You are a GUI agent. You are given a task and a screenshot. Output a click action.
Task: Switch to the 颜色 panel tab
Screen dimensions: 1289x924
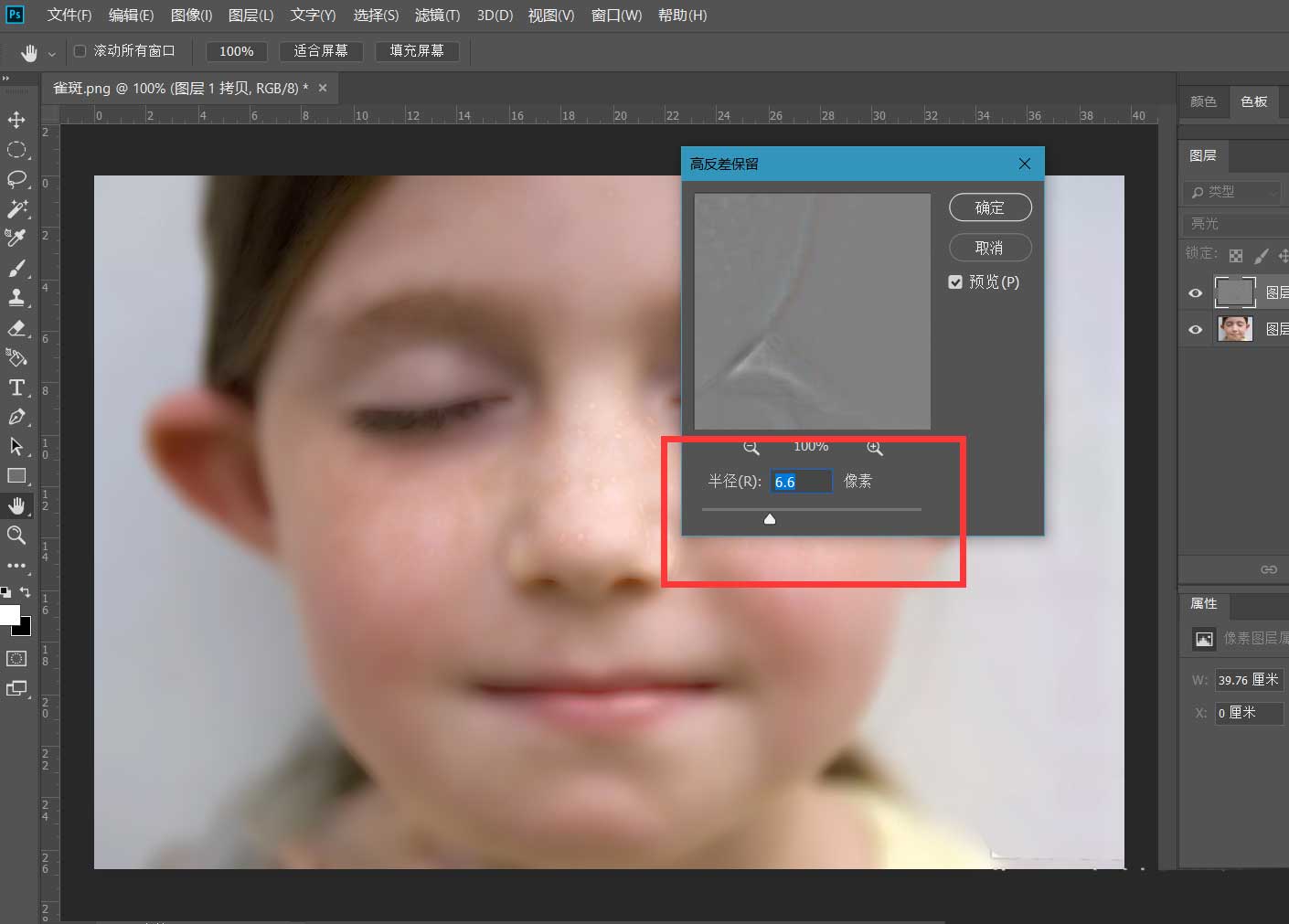(x=1203, y=101)
